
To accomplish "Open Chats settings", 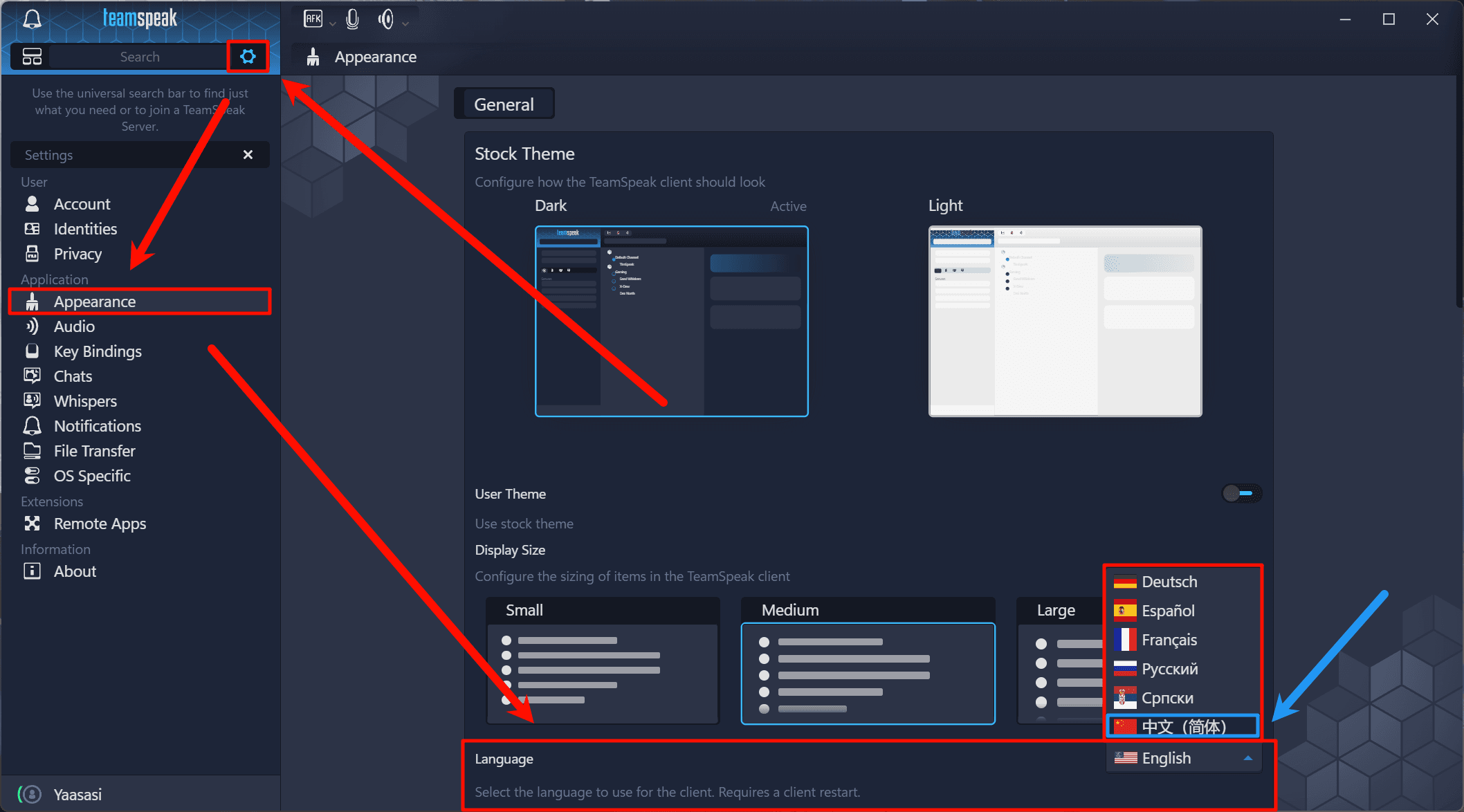I will coord(139,376).
